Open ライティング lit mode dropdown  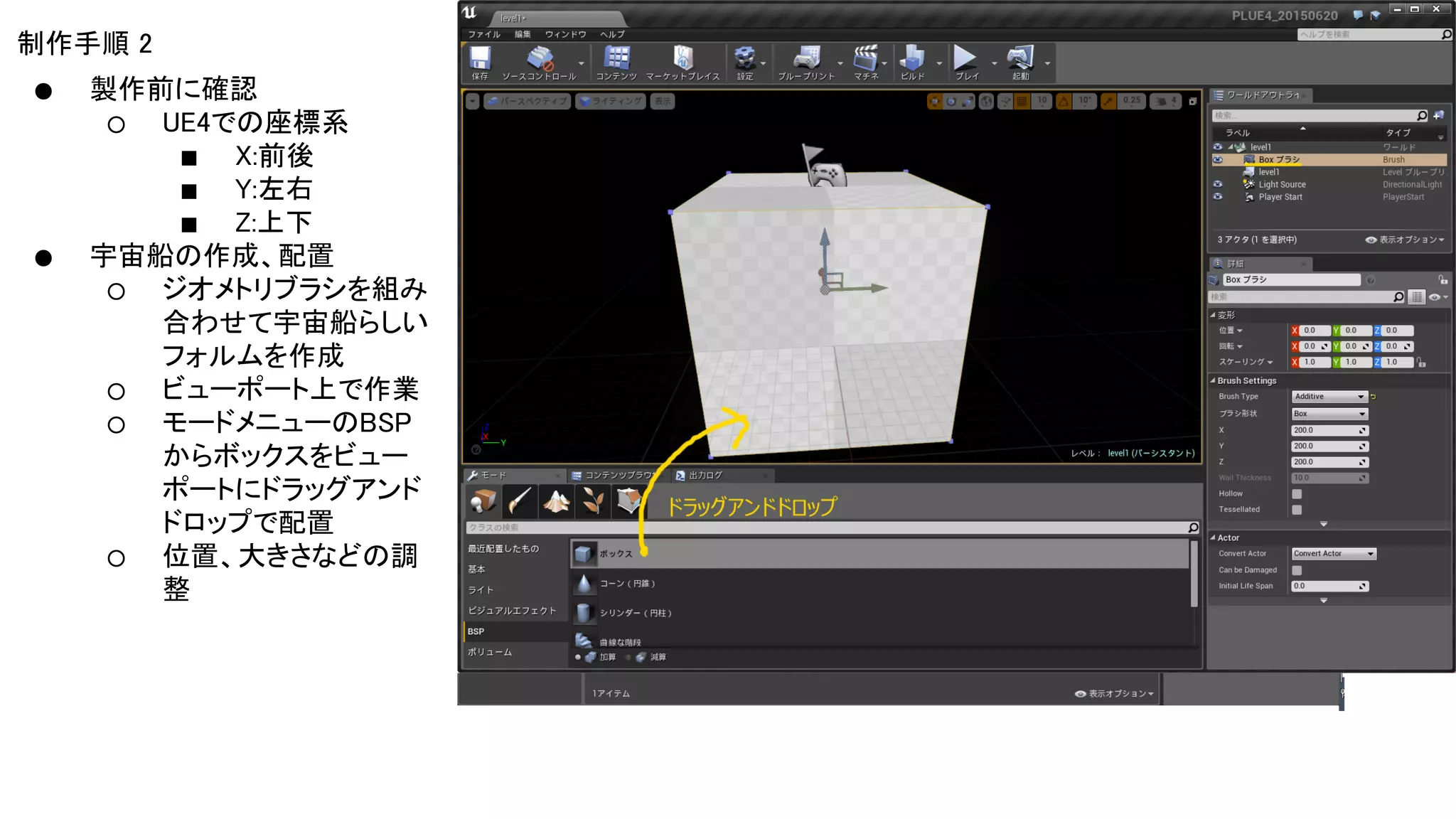610,101
